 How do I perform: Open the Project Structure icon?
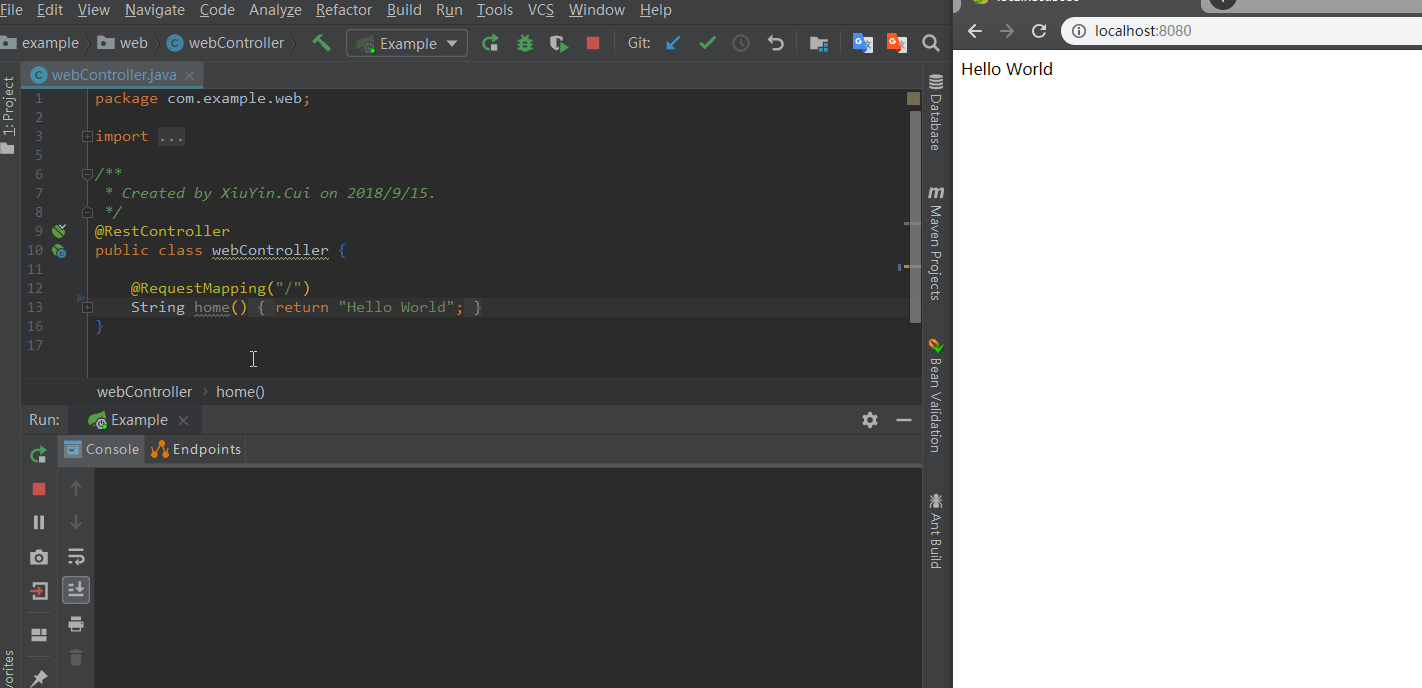819,43
